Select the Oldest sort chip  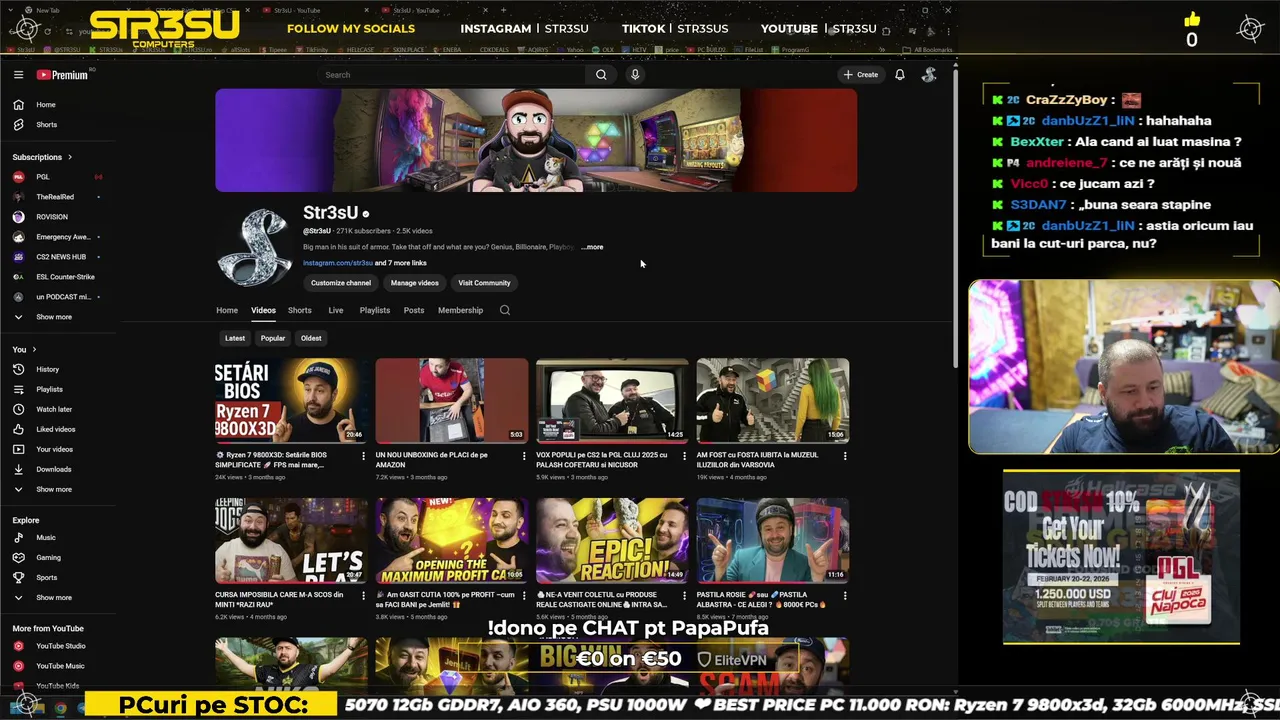[x=311, y=338]
